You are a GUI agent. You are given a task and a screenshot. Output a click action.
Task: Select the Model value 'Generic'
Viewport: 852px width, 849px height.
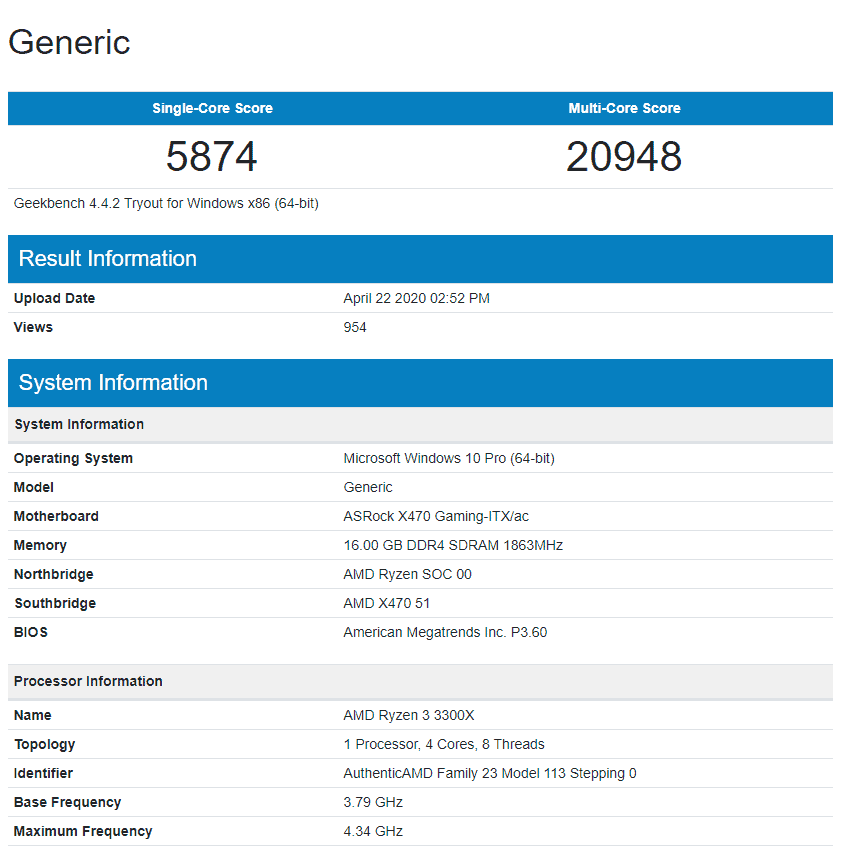pyautogui.click(x=368, y=487)
